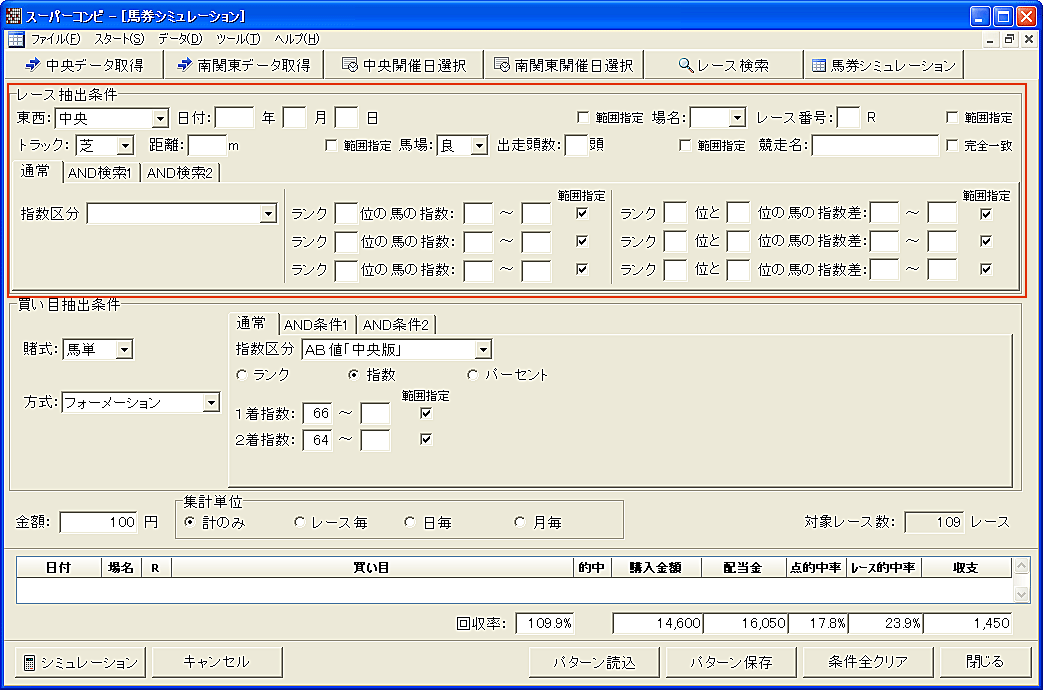Switch to AND条件2 tab
Image resolution: width=1043 pixels, height=690 pixels.
pos(396,325)
